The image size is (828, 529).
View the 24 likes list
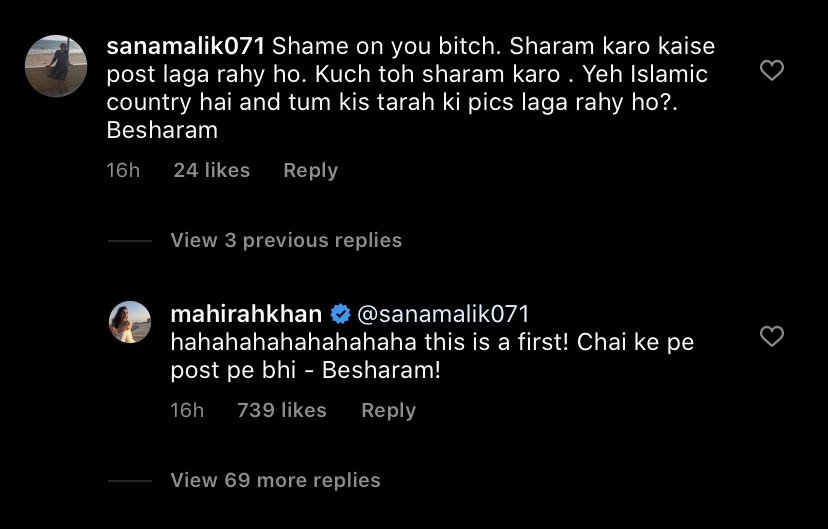click(x=212, y=171)
